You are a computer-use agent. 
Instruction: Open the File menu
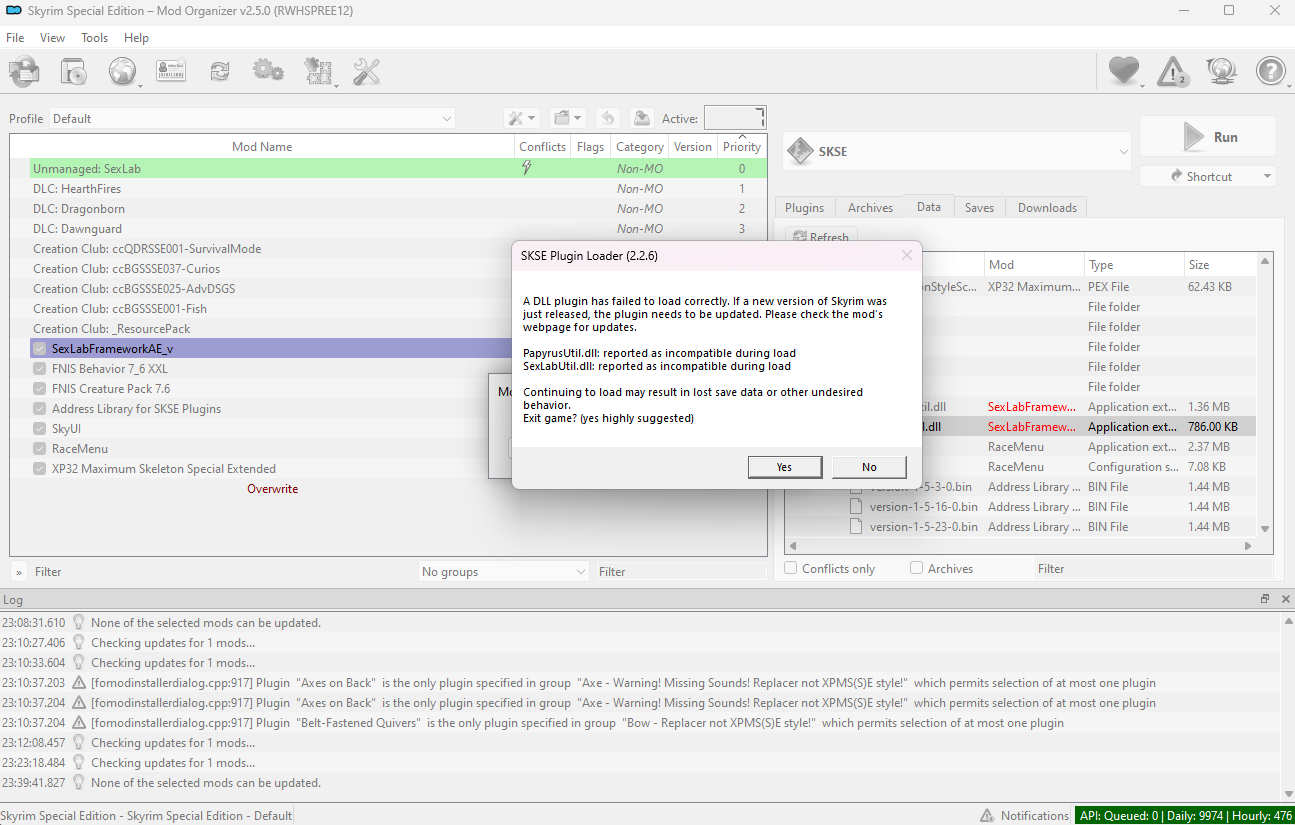(x=15, y=38)
